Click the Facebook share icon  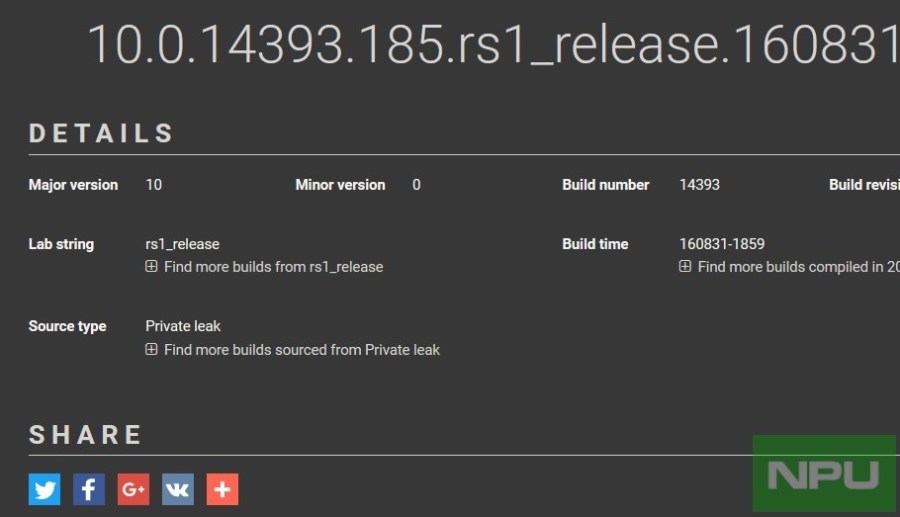(89, 489)
